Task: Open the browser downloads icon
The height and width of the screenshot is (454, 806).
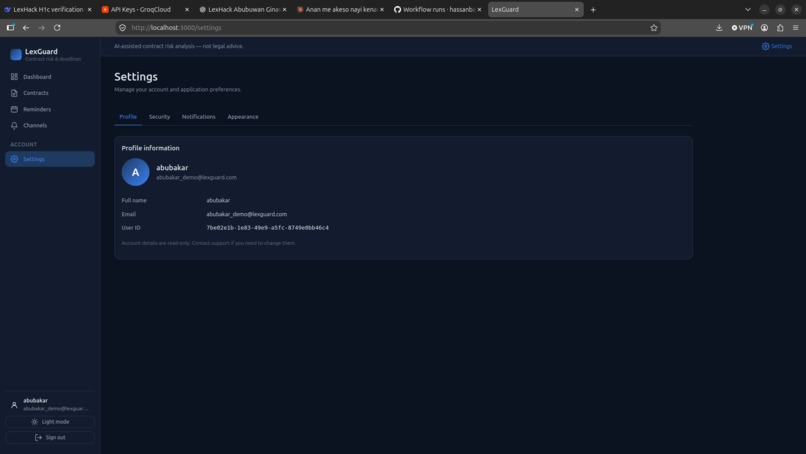Action: tap(719, 28)
